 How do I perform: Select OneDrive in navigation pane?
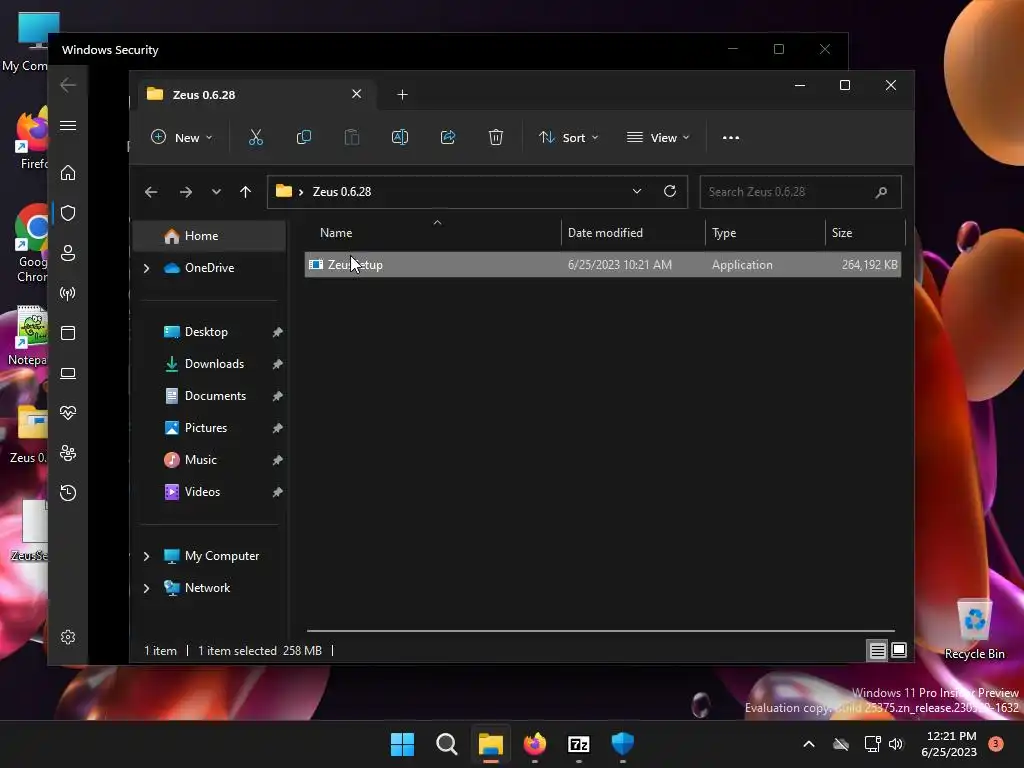(209, 268)
